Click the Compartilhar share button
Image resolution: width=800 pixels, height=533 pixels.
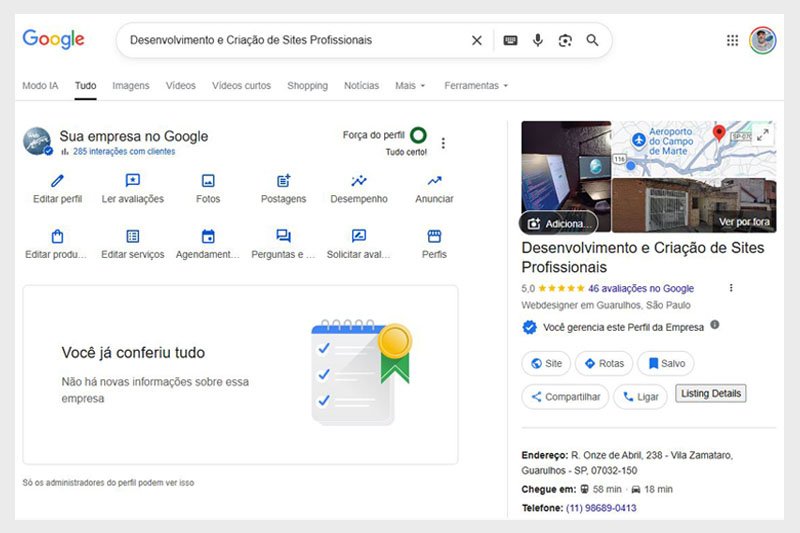point(565,397)
